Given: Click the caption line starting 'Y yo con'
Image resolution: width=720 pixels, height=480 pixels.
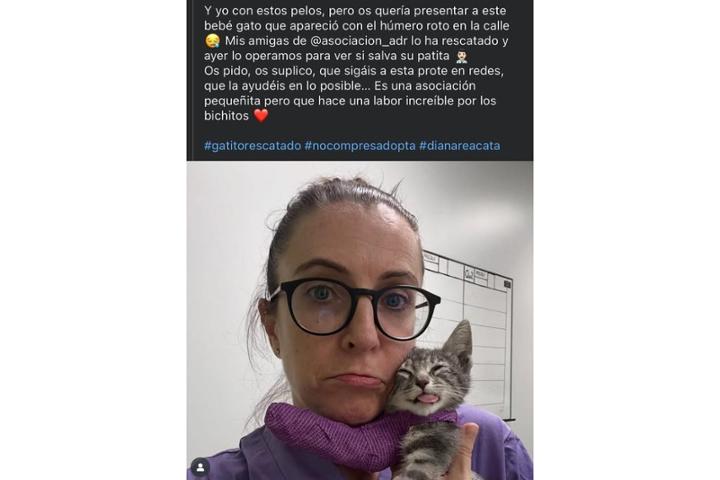Looking at the screenshot, I should click(355, 11).
